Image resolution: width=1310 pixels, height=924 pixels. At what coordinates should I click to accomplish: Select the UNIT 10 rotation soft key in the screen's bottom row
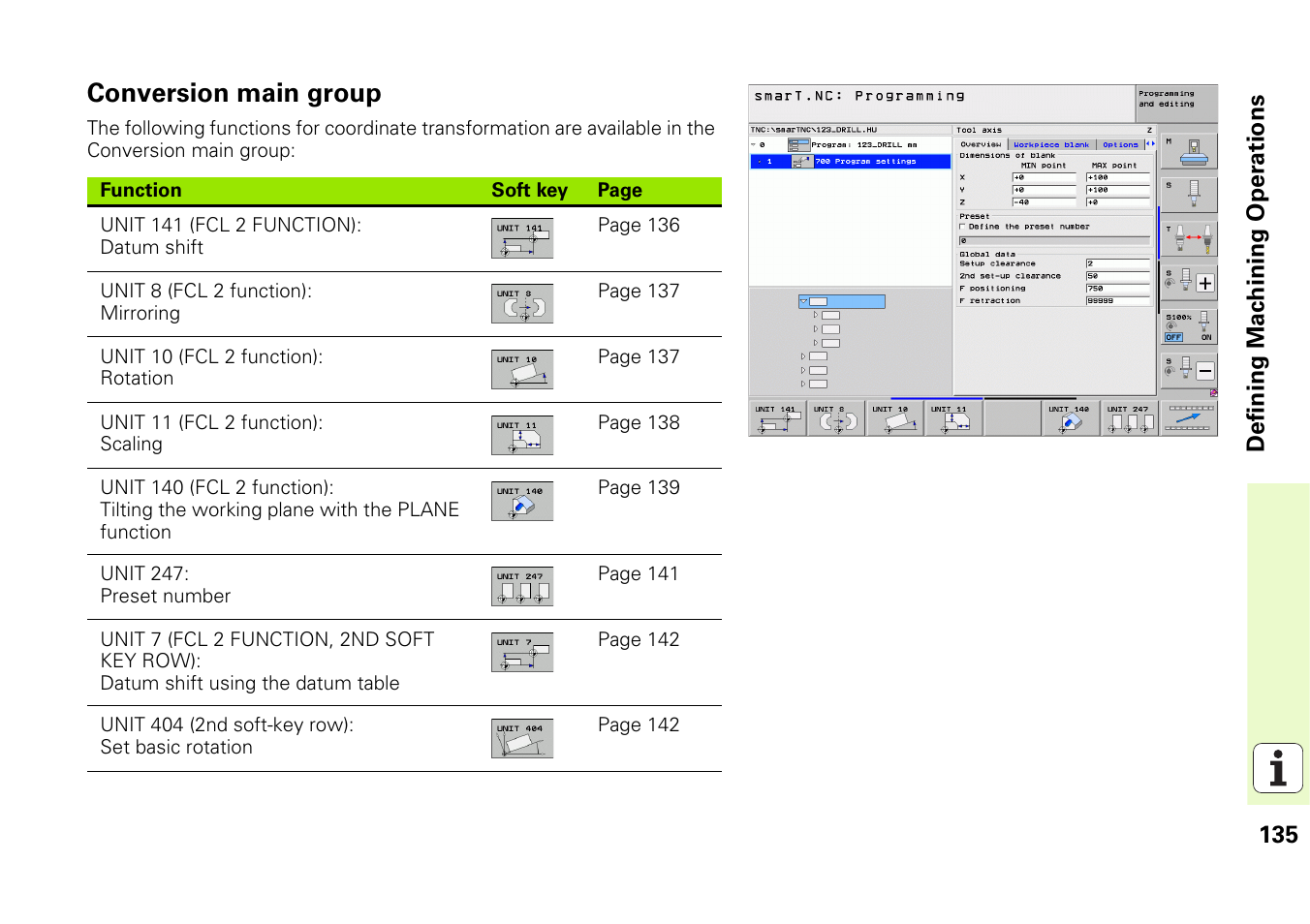895,418
